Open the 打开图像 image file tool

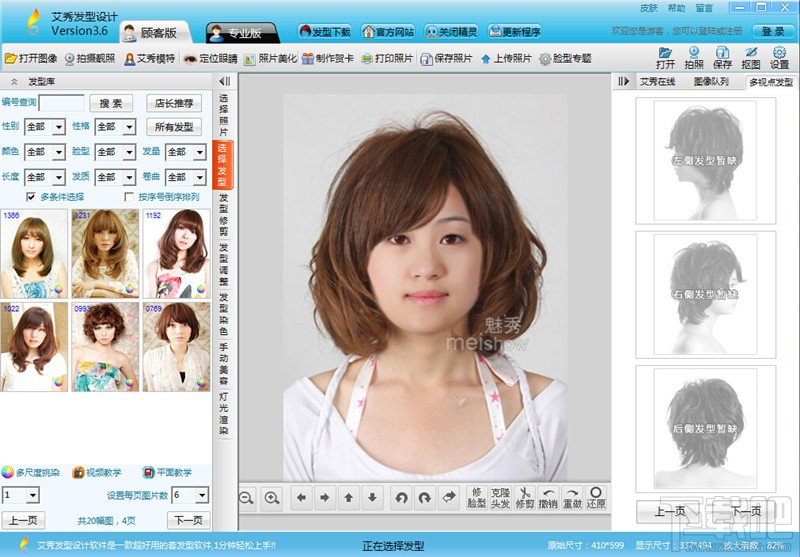click(31, 59)
